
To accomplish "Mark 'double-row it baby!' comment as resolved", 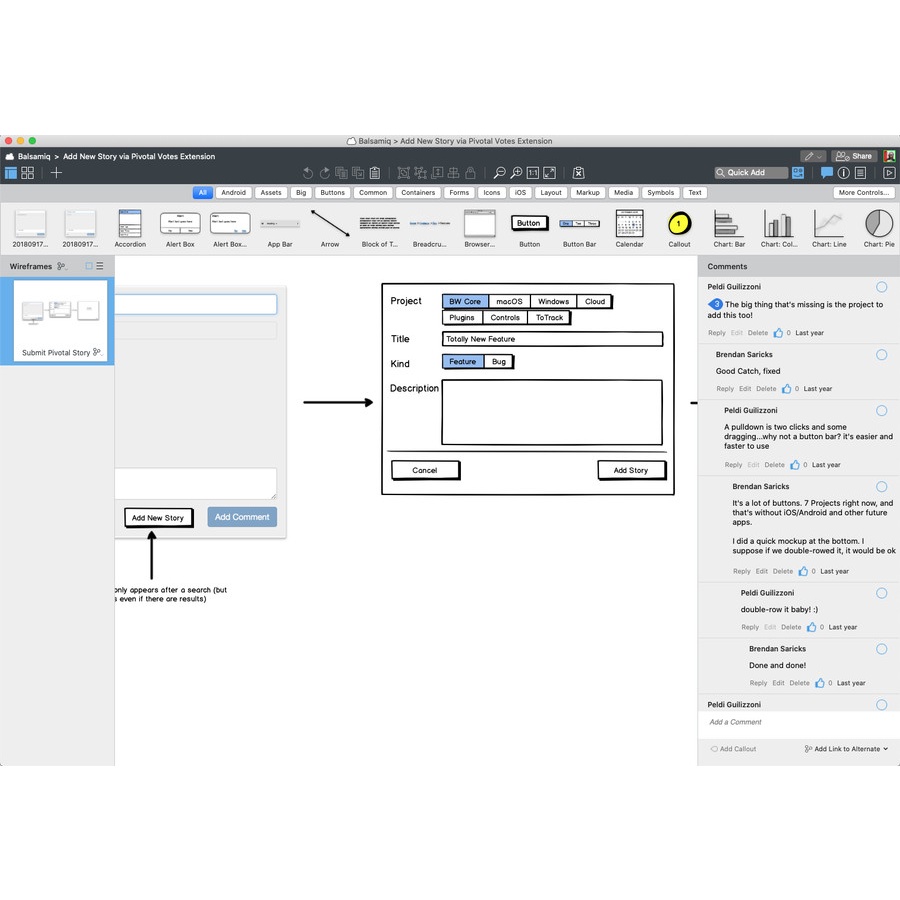I will [x=881, y=593].
